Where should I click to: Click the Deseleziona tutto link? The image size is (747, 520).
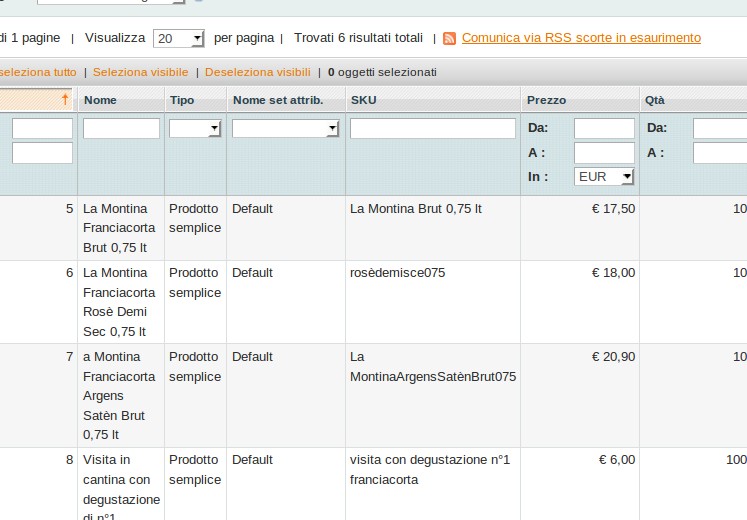tap(38, 72)
